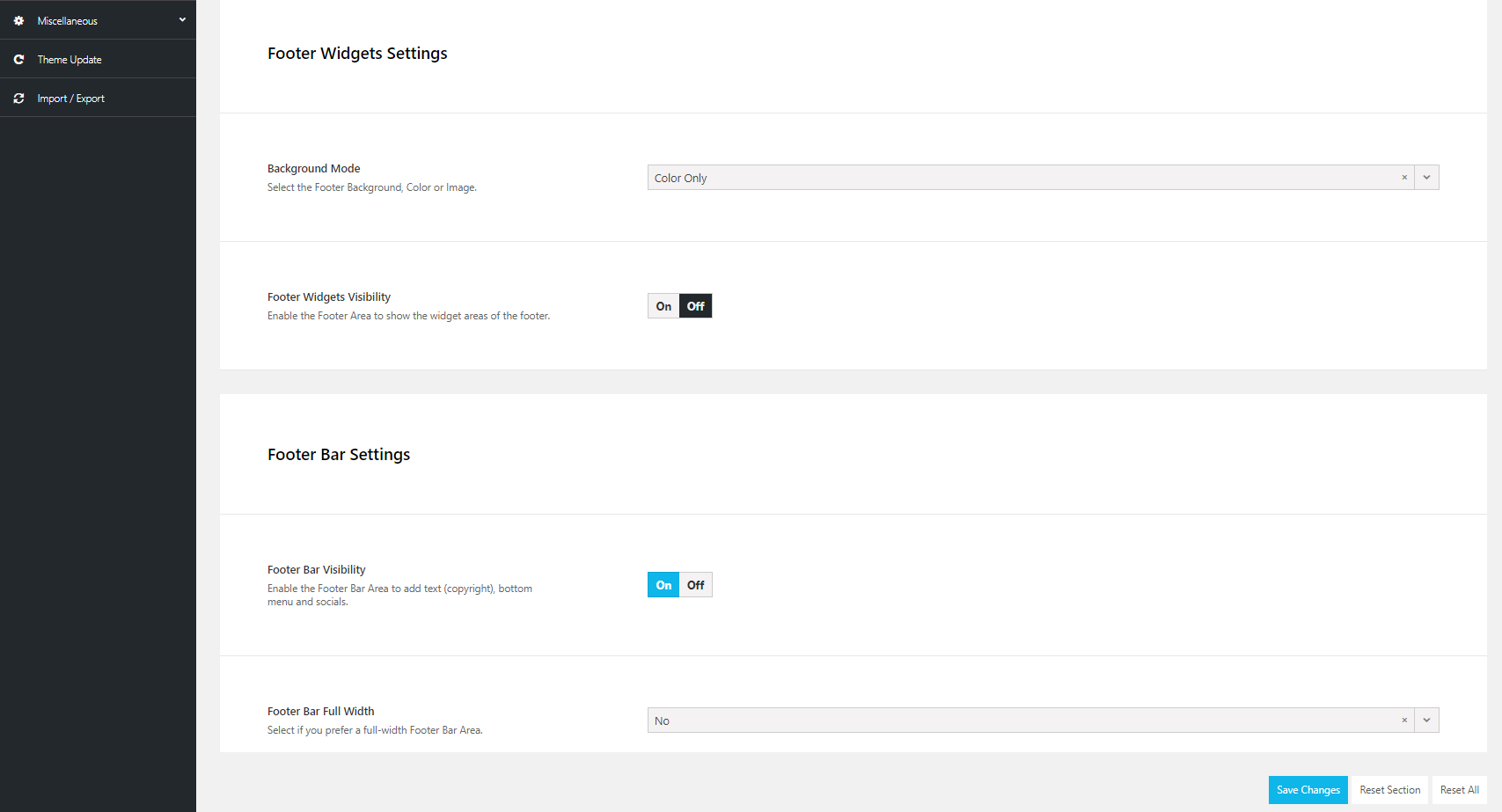The width and height of the screenshot is (1502, 812).
Task: Turn Footer Bar Visibility Off
Action: [695, 585]
